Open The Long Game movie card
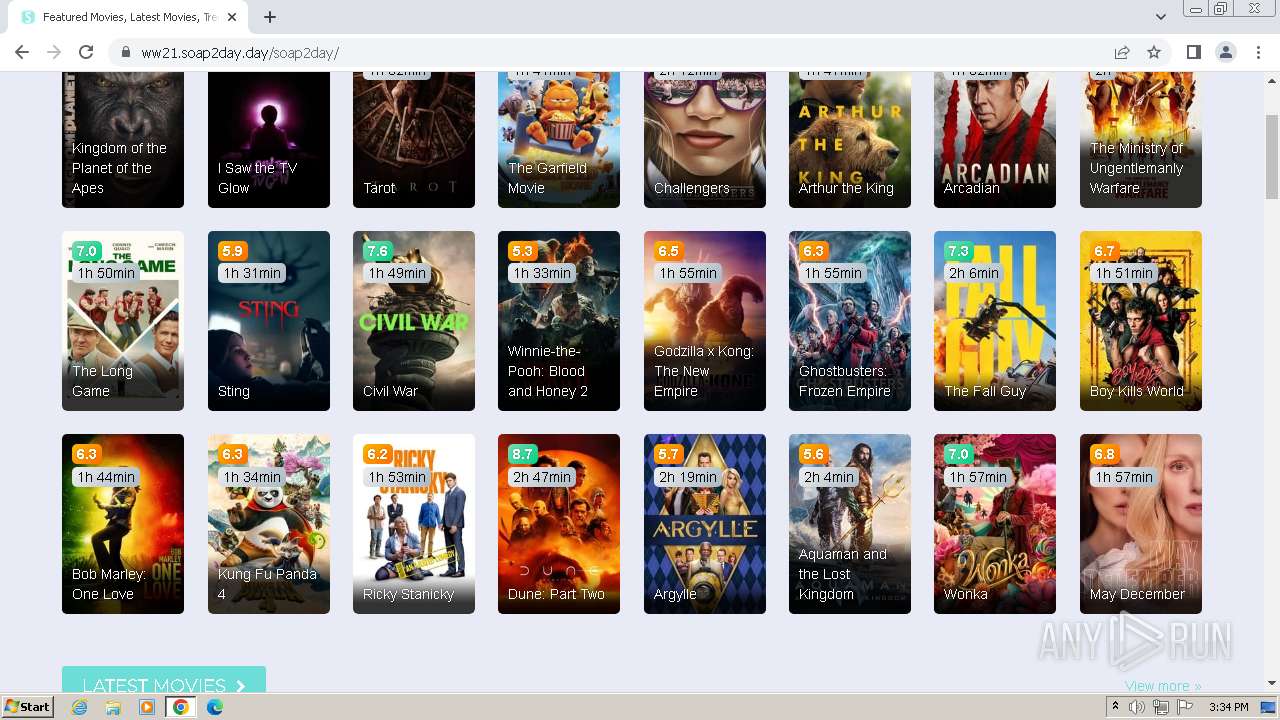1280x720 pixels. pos(123,321)
